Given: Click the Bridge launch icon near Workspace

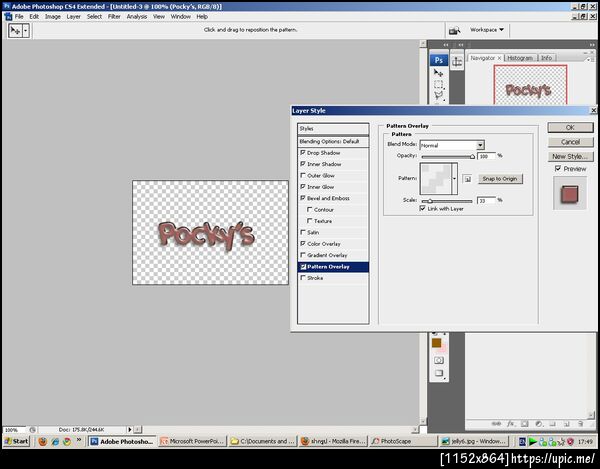Looking at the screenshot, I should pyautogui.click(x=454, y=30).
